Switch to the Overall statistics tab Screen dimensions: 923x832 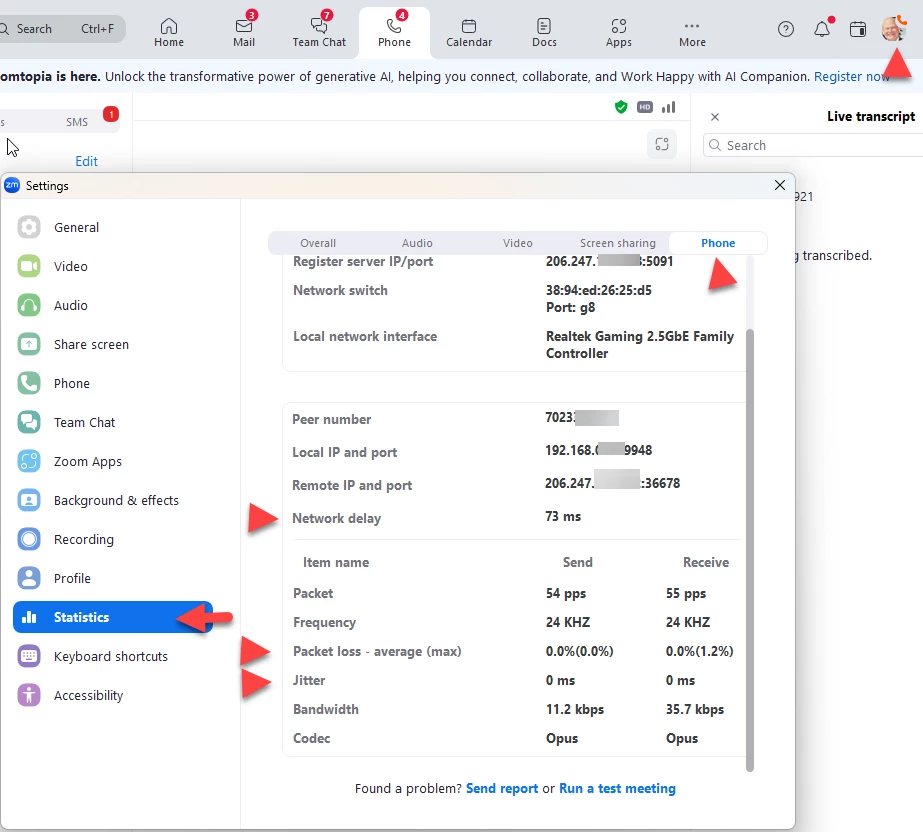(x=318, y=243)
